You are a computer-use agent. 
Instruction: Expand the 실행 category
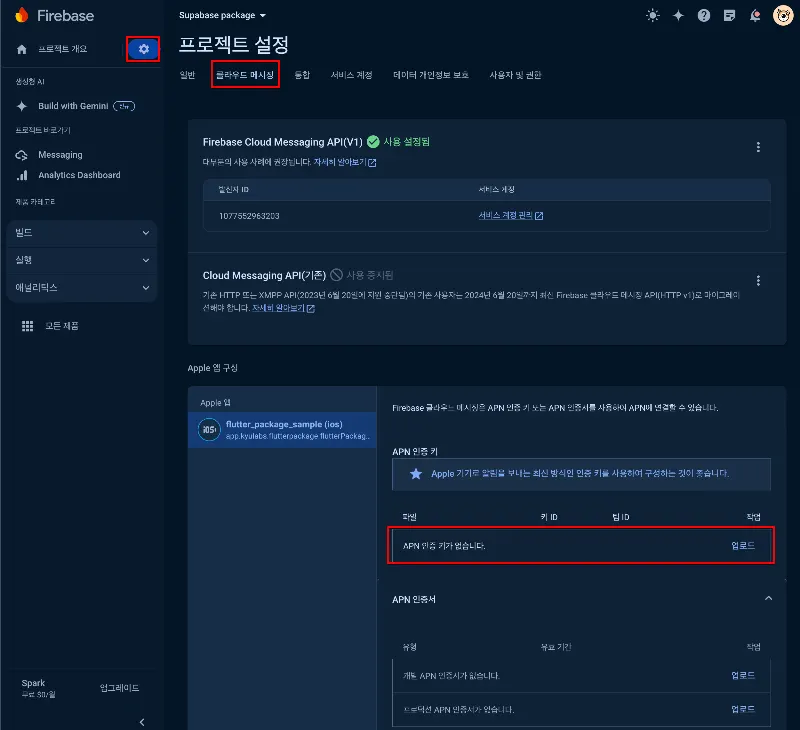point(82,260)
